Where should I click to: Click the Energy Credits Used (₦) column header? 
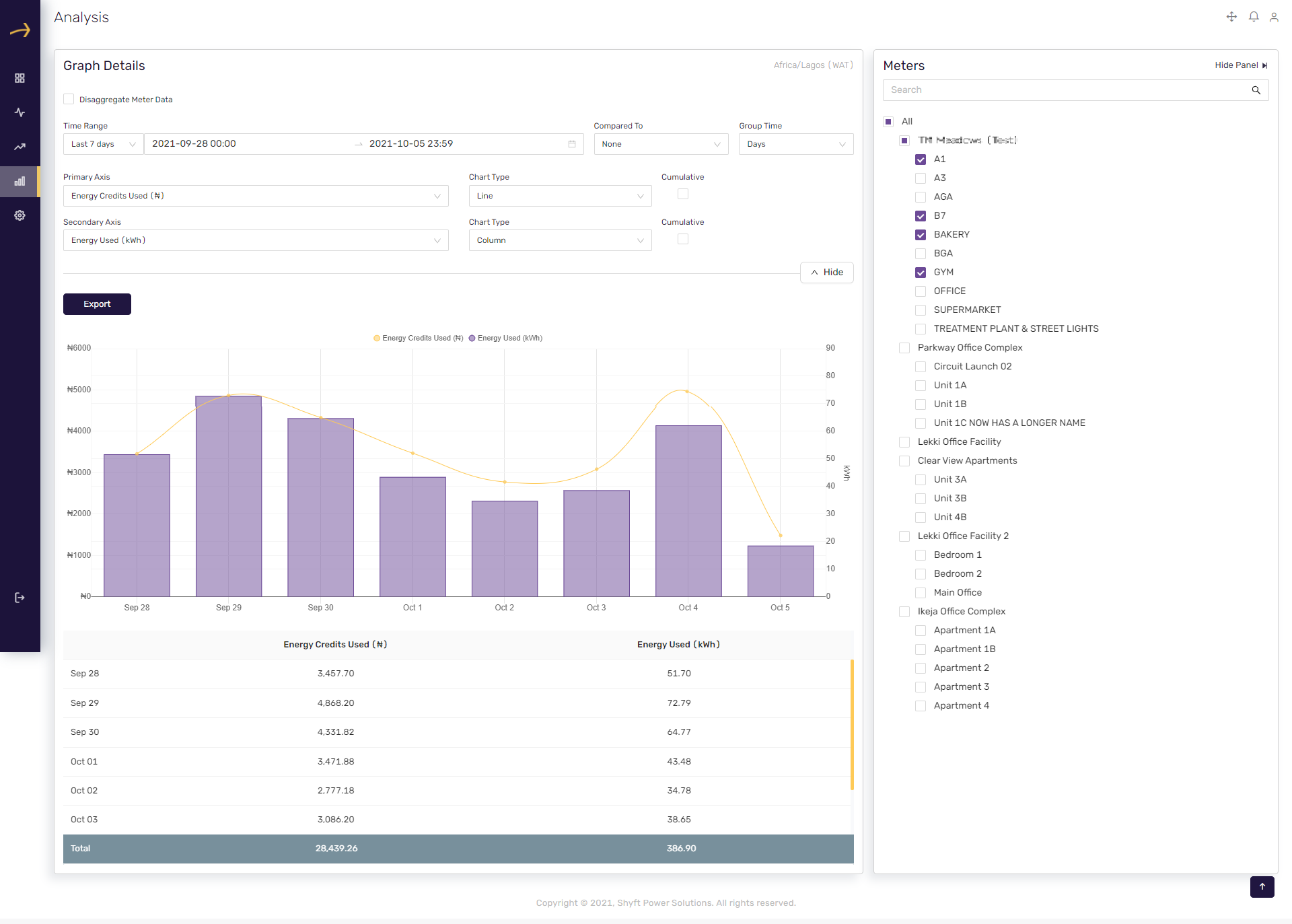[335, 645]
